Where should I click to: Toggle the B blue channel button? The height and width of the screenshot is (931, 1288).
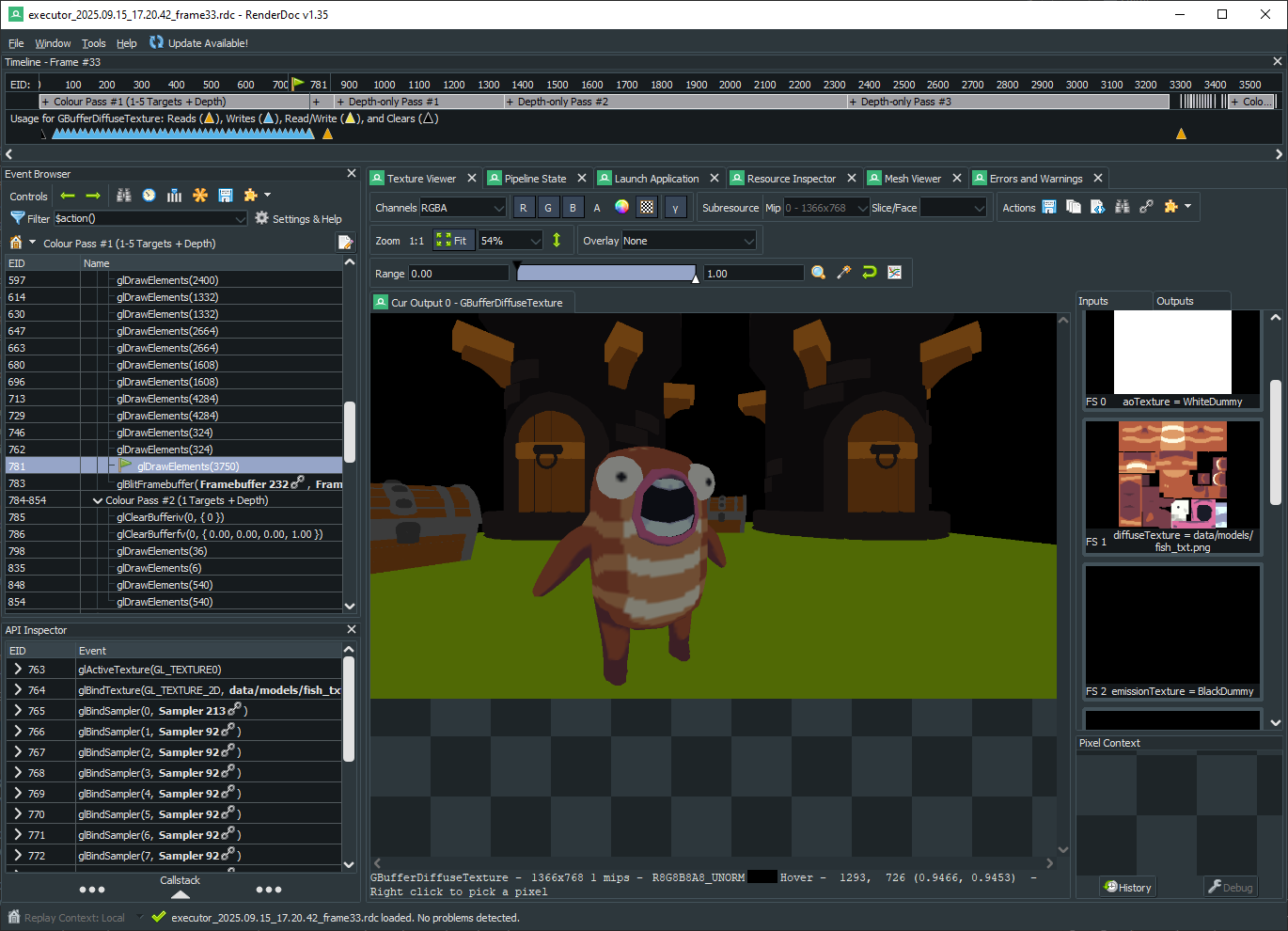click(x=573, y=208)
